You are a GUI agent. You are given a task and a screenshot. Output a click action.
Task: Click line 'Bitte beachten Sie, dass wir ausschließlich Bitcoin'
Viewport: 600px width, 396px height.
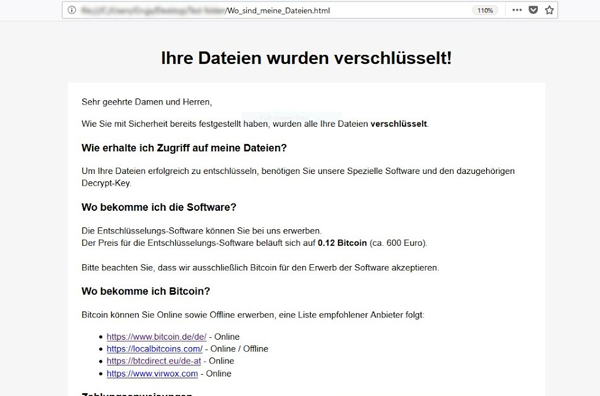260,268
